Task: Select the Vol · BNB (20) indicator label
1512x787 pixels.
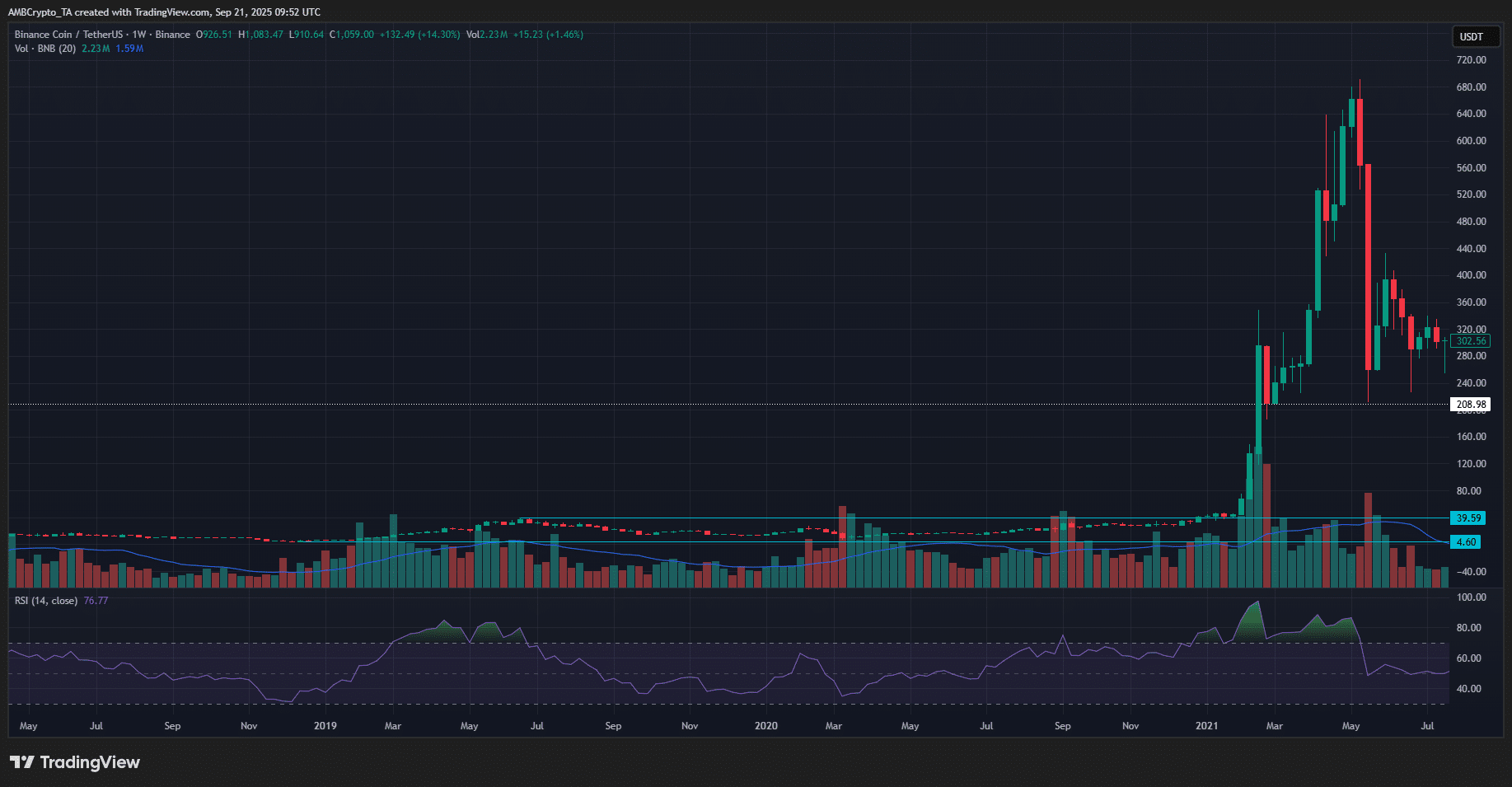Action: pos(45,49)
